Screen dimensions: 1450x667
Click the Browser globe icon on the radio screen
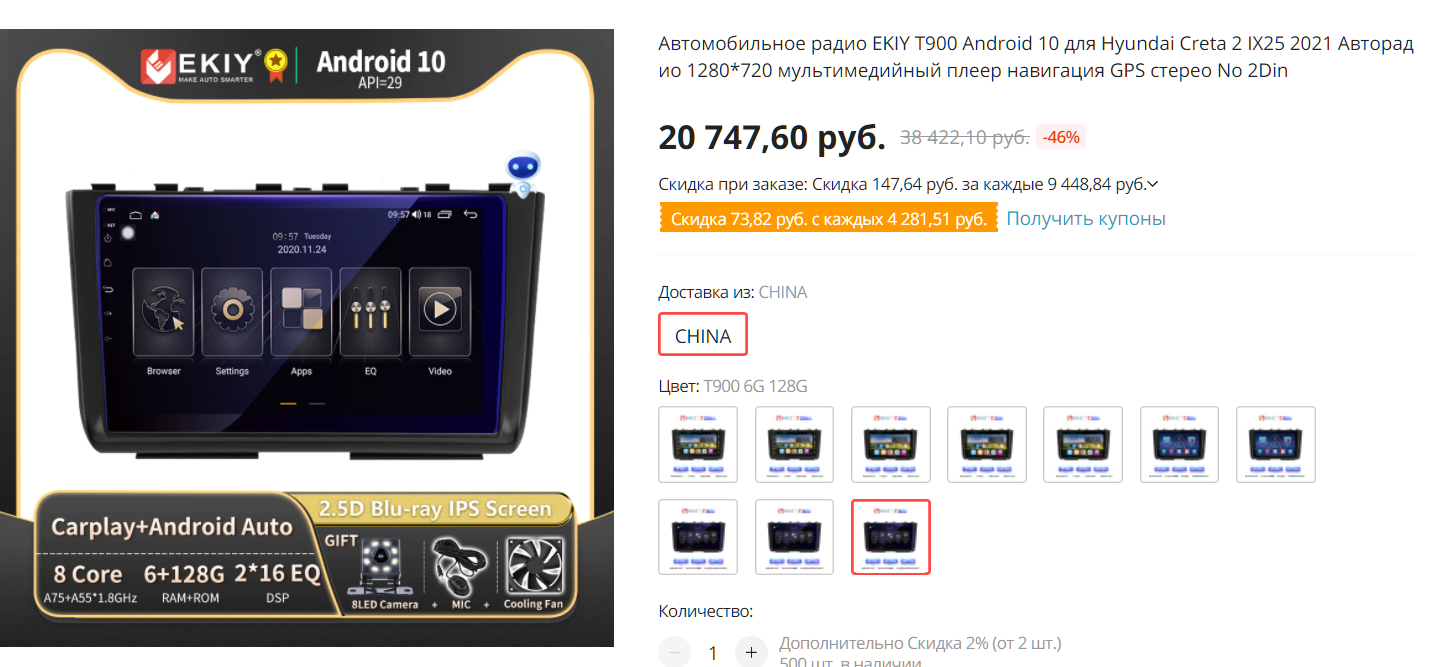pyautogui.click(x=164, y=311)
